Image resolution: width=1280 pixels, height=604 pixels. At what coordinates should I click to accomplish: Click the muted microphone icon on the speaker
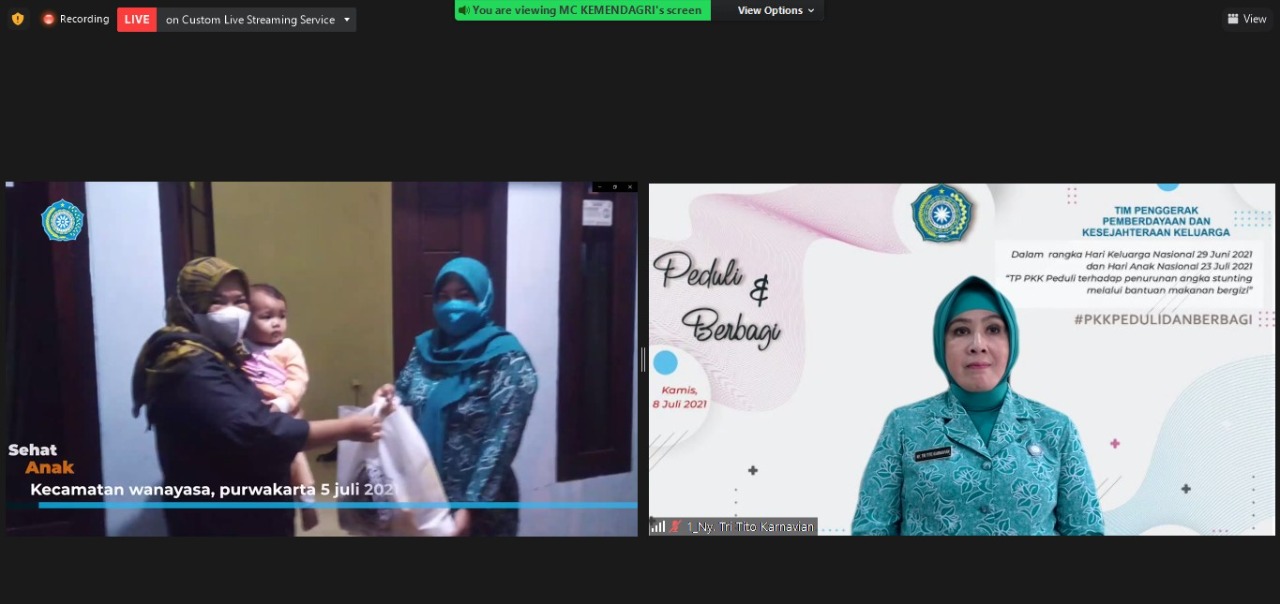(675, 526)
